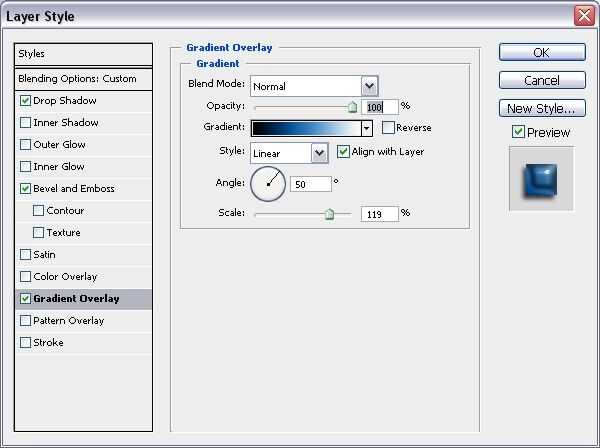The image size is (600, 448).
Task: Toggle the Drop Shadow checkbox
Action: (x=25, y=101)
